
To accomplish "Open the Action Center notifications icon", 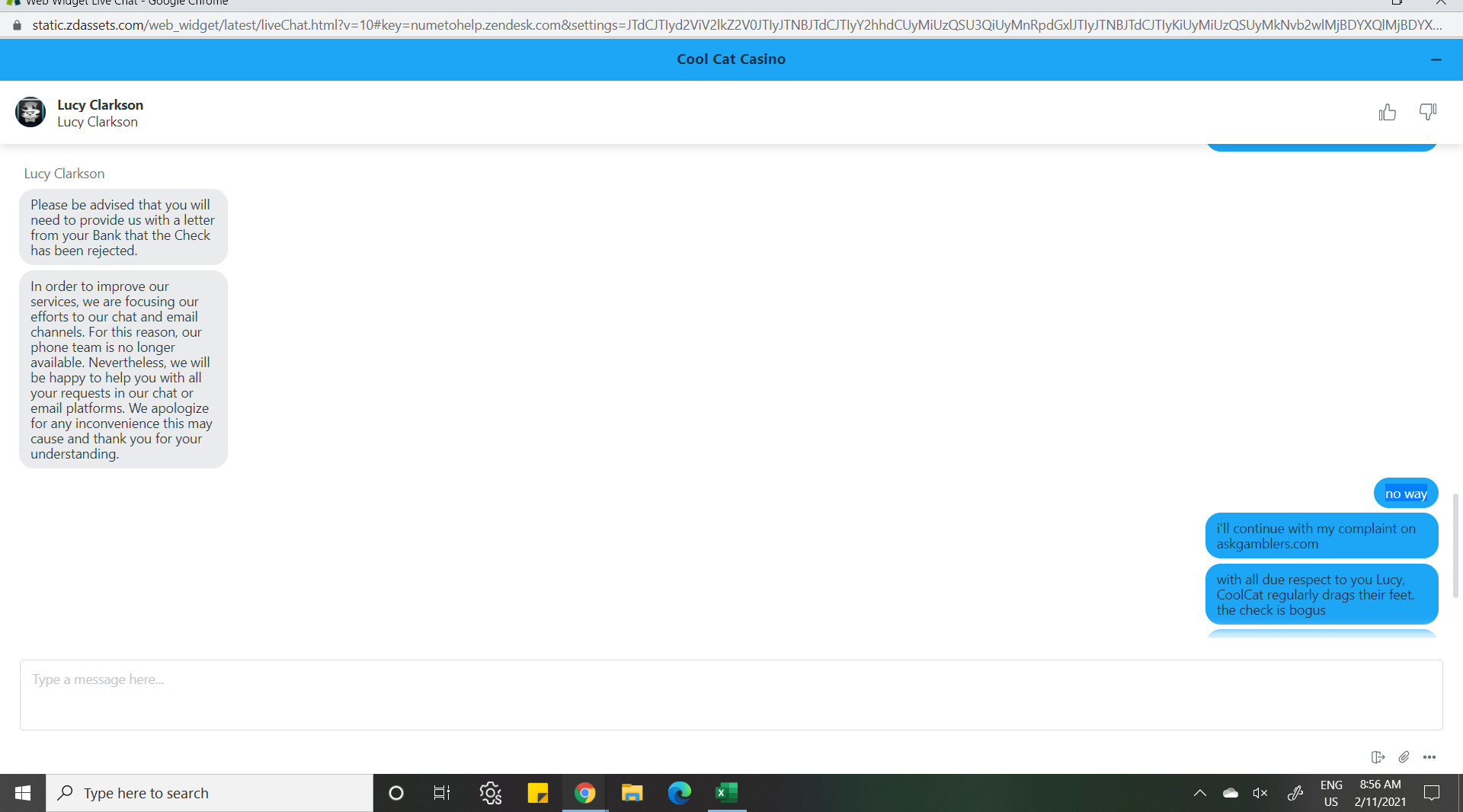I will pos(1432,793).
